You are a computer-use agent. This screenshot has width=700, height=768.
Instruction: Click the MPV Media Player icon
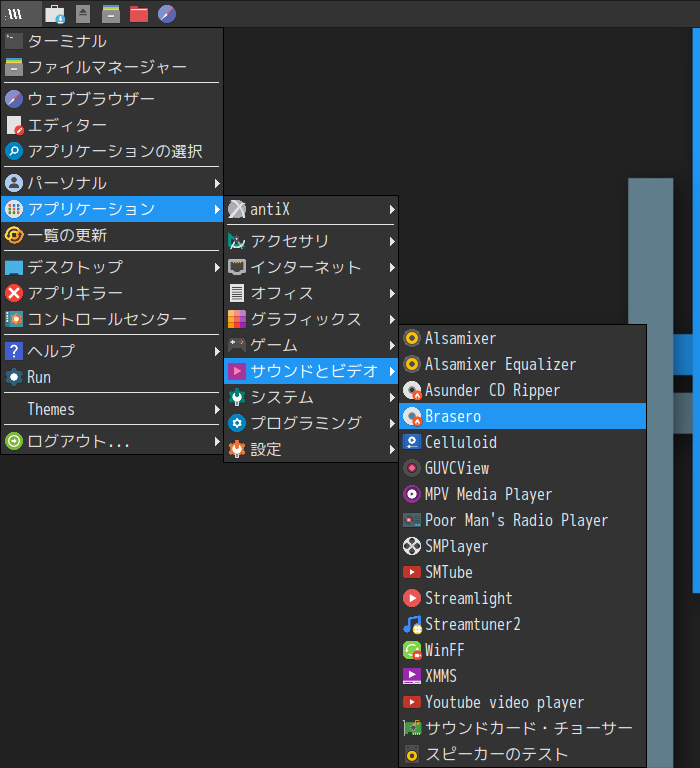tap(412, 494)
